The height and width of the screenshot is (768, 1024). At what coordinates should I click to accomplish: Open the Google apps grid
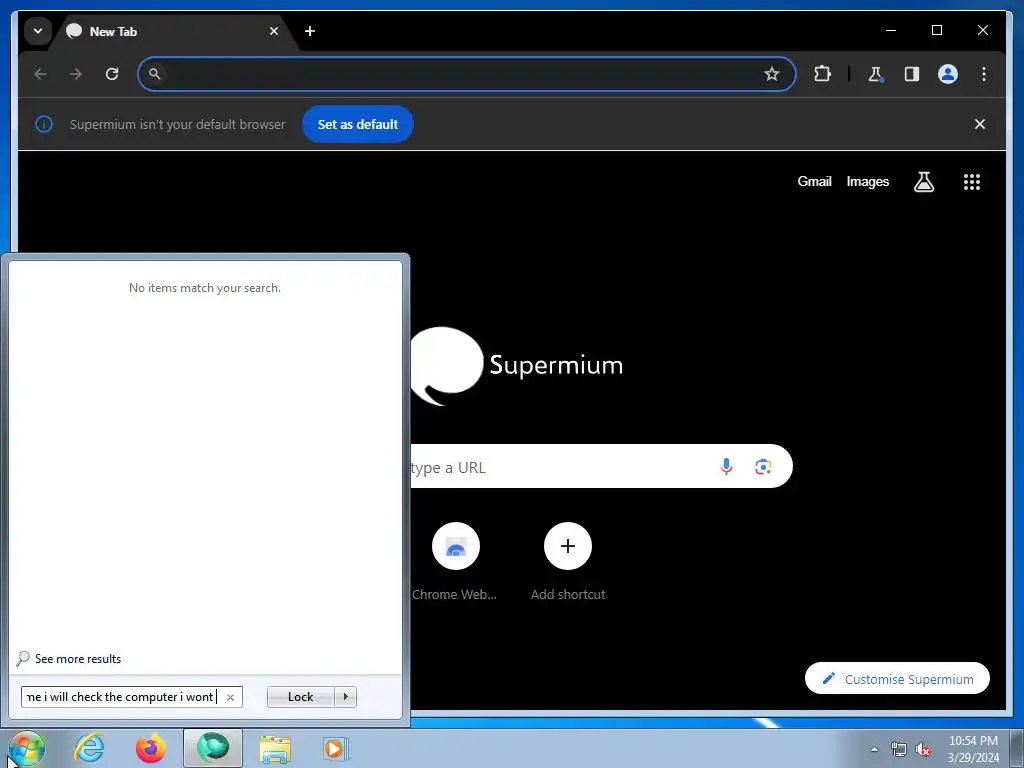click(x=972, y=182)
